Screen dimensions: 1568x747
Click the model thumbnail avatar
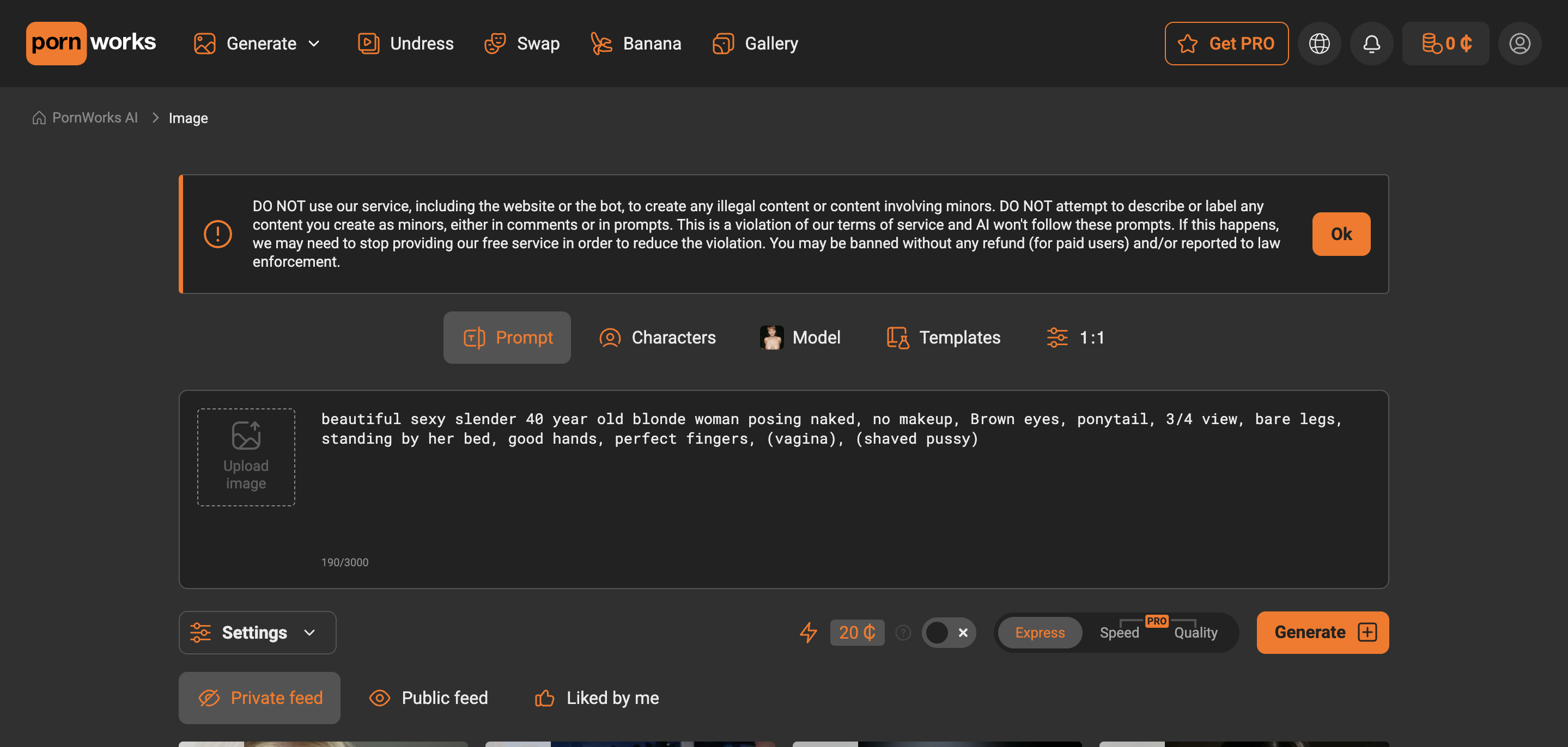point(772,338)
